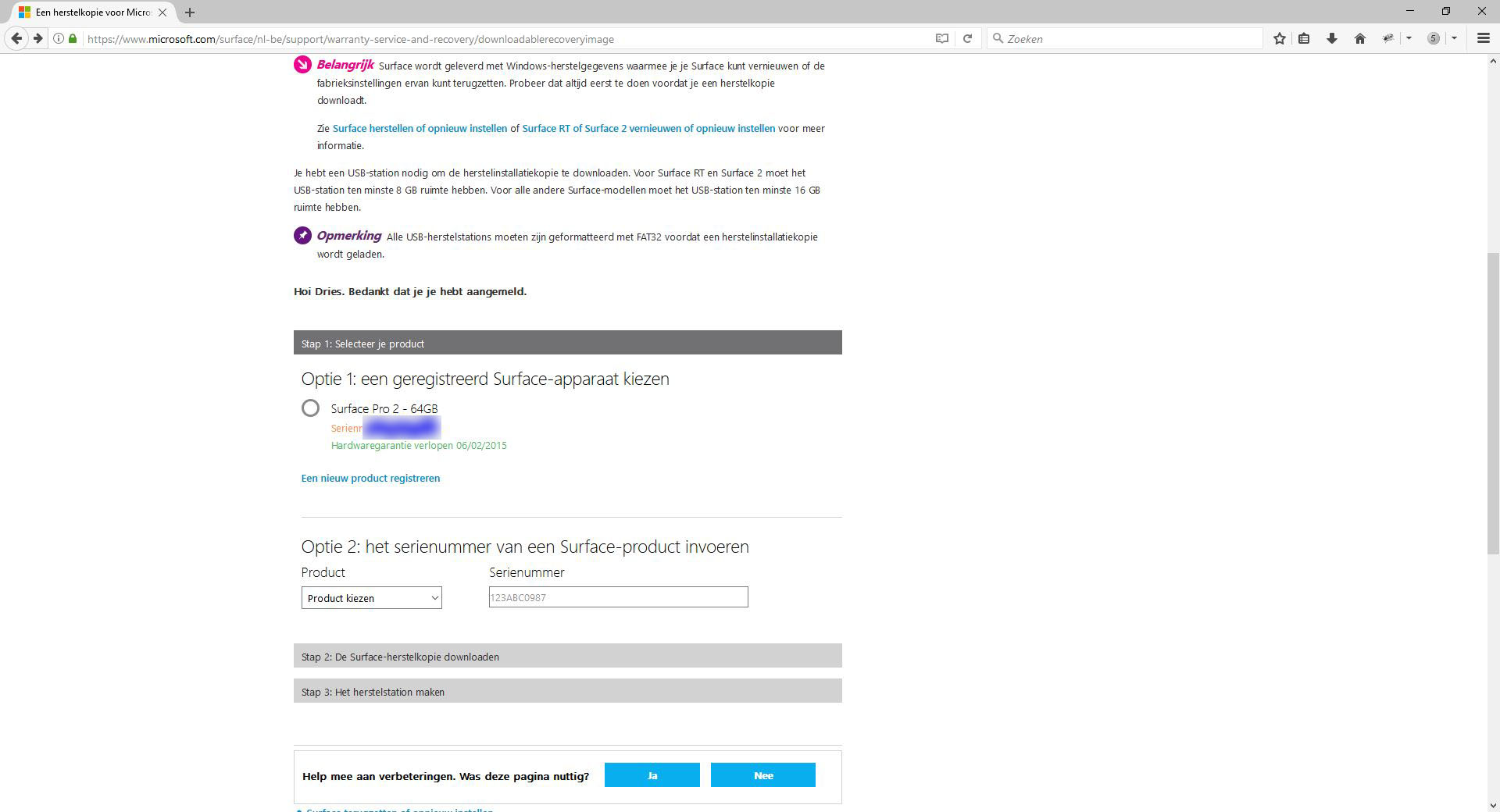Image resolution: width=1500 pixels, height=812 pixels.
Task: Click 'Stap 1: Selecteer je product' header
Action: 568,343
